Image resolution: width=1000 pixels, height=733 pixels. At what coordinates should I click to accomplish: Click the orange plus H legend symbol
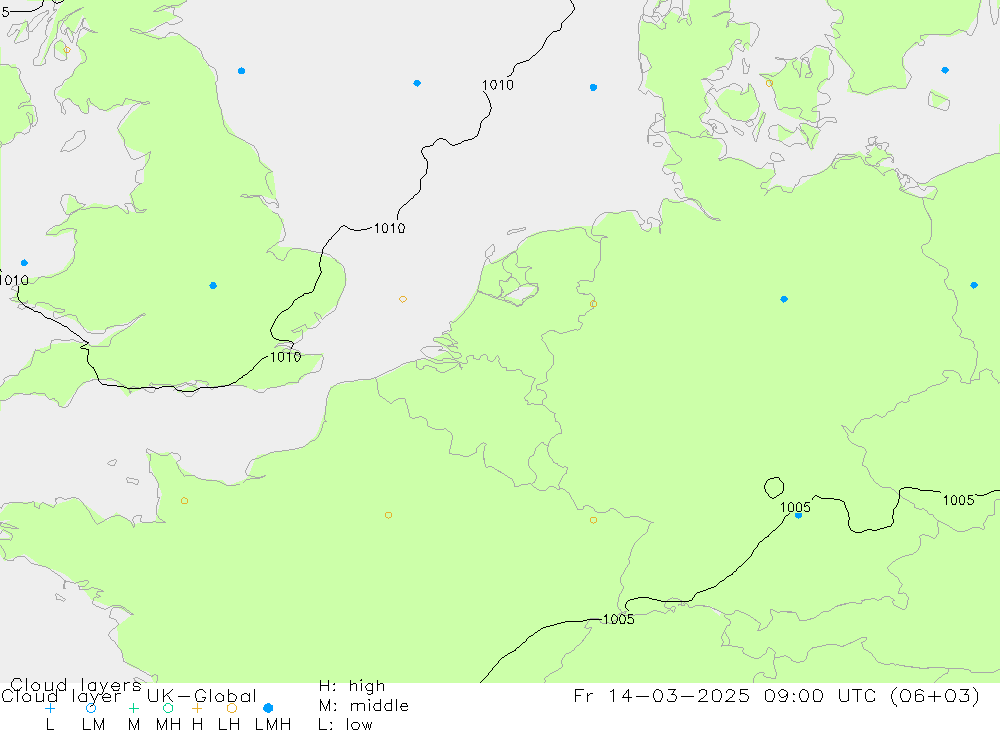(197, 708)
